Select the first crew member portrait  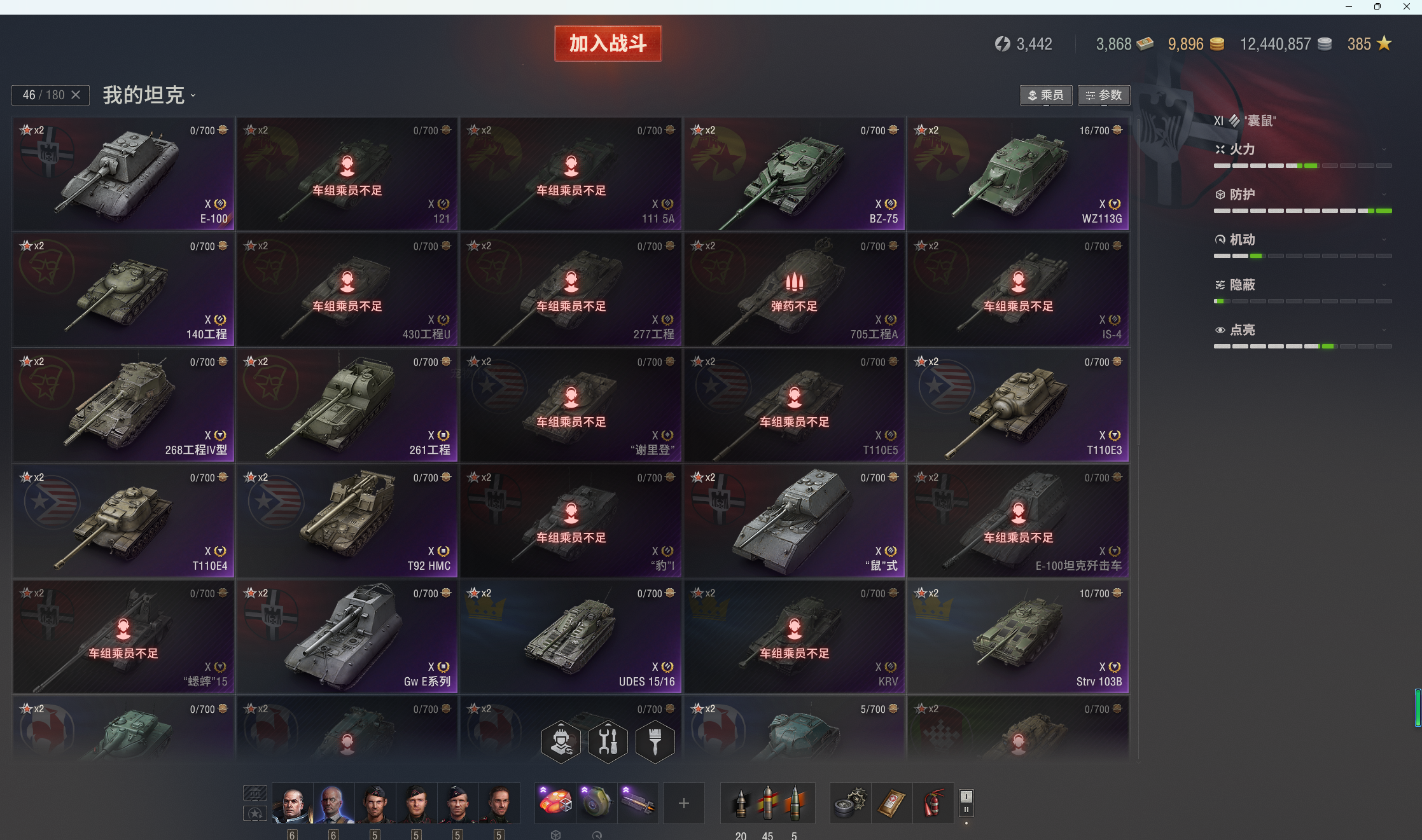pyautogui.click(x=292, y=803)
